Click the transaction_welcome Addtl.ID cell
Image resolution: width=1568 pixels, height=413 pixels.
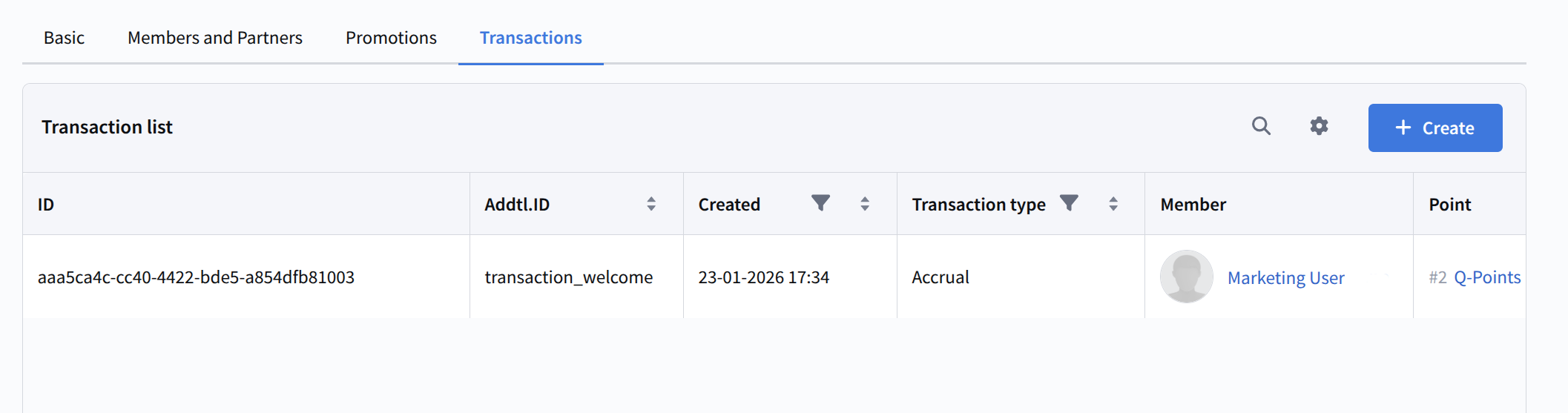(569, 277)
